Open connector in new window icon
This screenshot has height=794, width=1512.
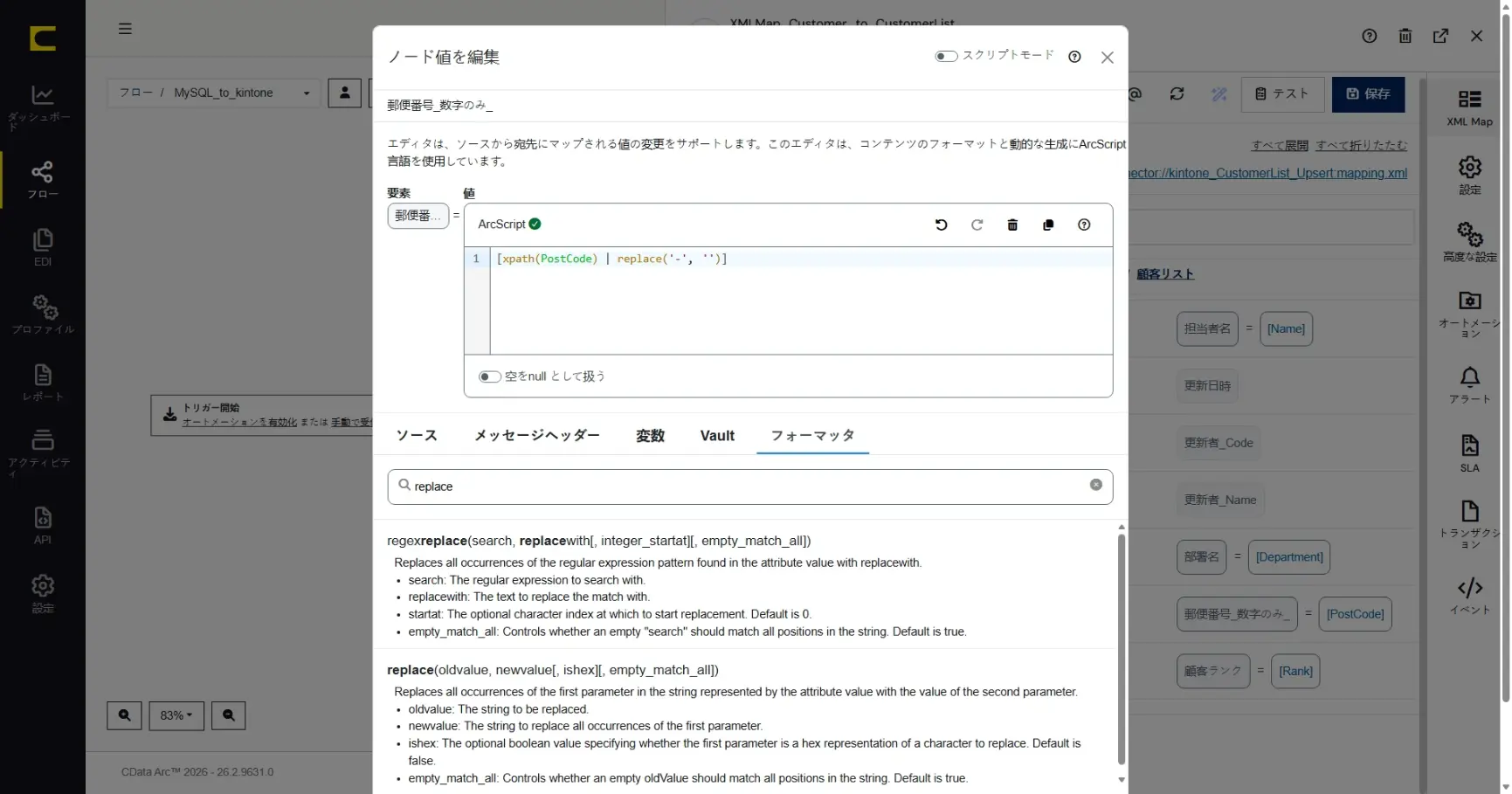pos(1440,36)
